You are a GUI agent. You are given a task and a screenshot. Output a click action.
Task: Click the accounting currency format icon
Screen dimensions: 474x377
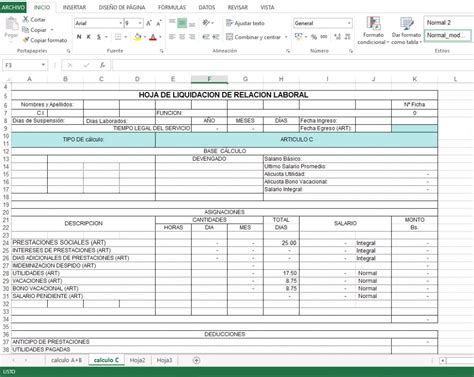(298, 37)
